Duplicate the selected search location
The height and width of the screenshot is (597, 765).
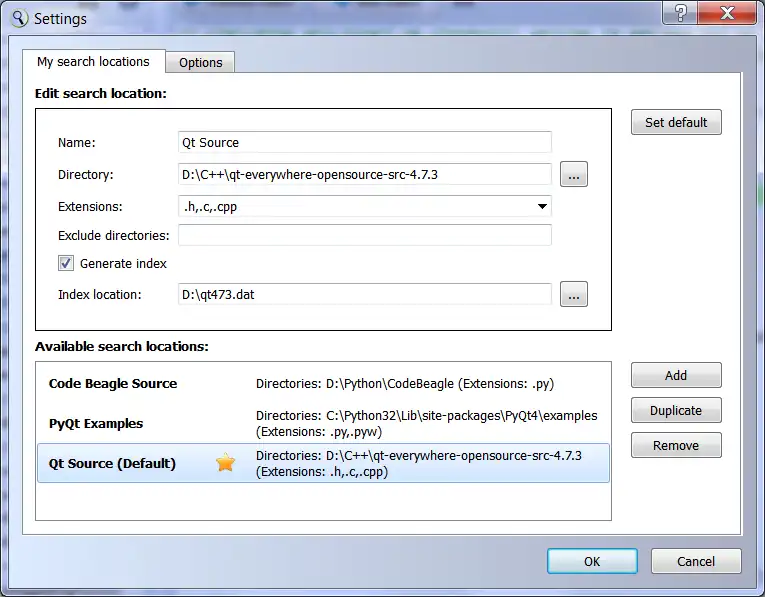[x=676, y=410]
